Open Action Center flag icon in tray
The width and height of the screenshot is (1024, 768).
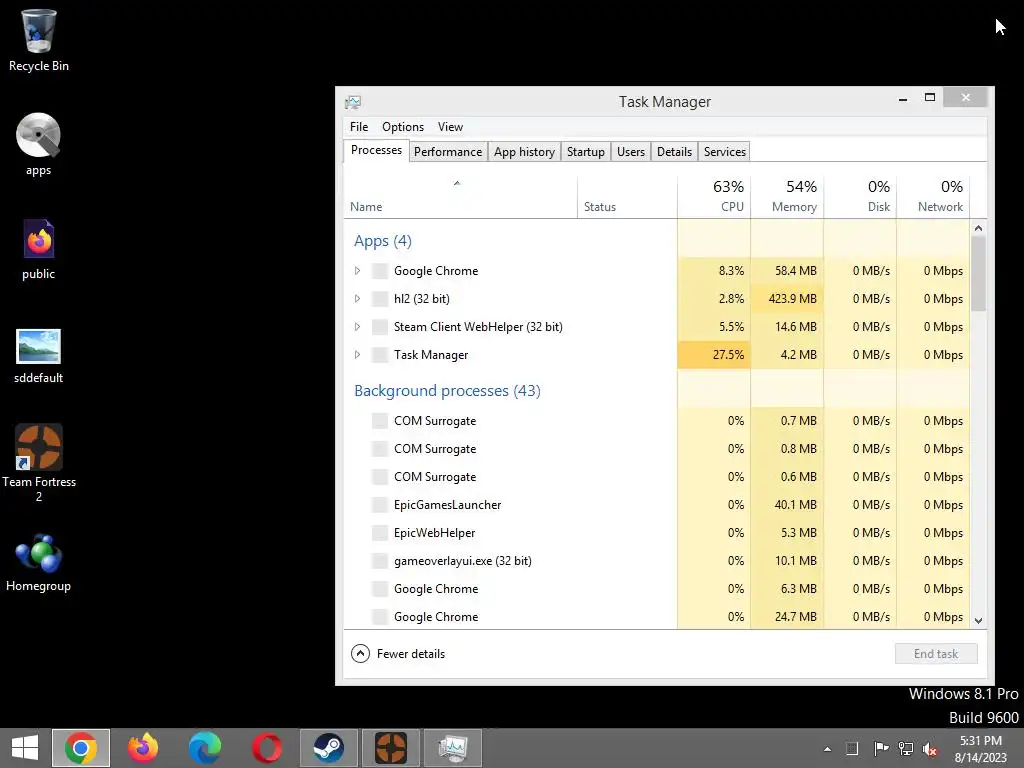880,748
